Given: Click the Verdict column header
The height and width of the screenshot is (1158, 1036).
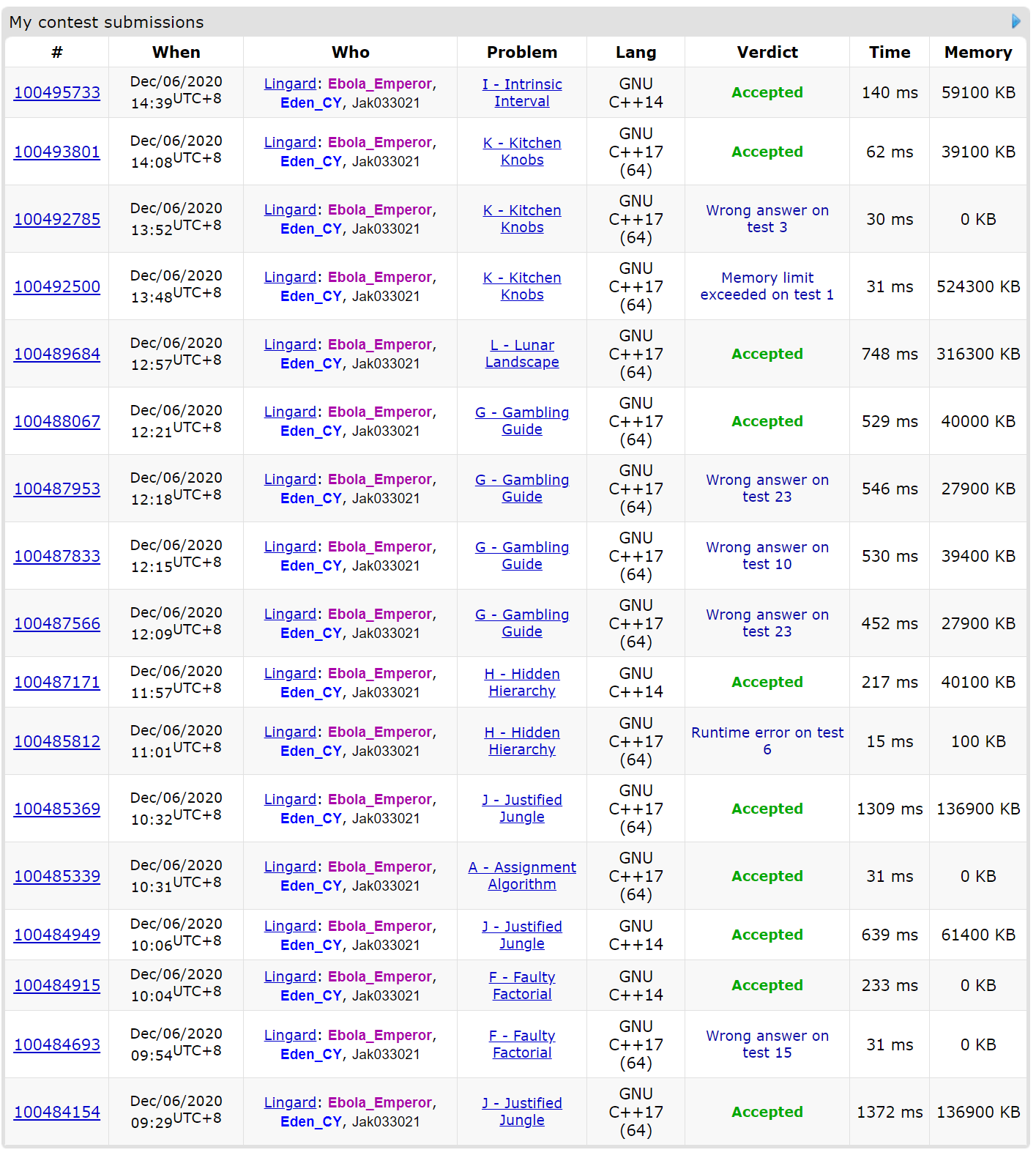Looking at the screenshot, I should pos(767,53).
